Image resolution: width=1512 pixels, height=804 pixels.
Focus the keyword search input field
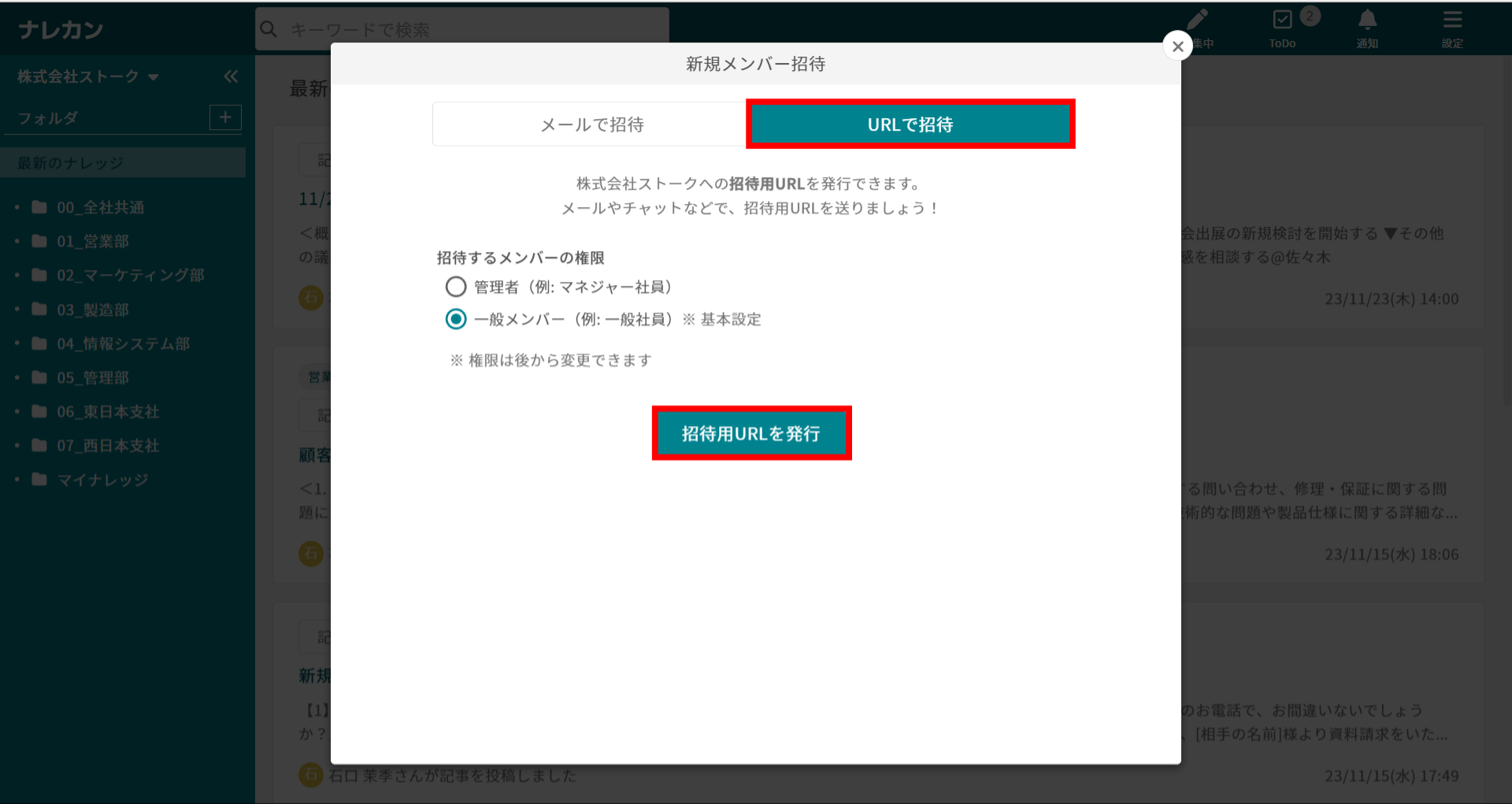(472, 29)
